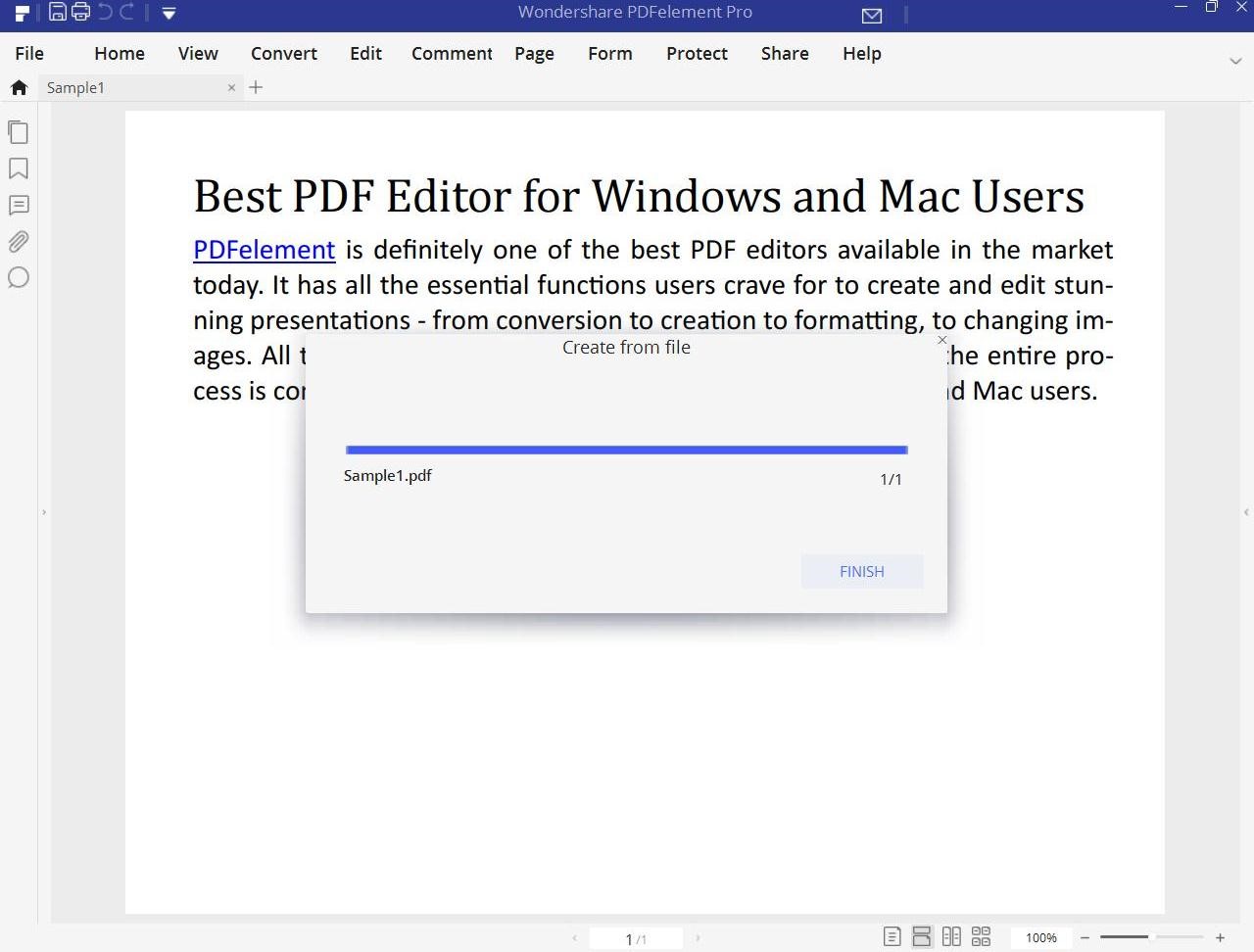Click the Save icon in title bar
The height and width of the screenshot is (952, 1254).
pyautogui.click(x=58, y=13)
